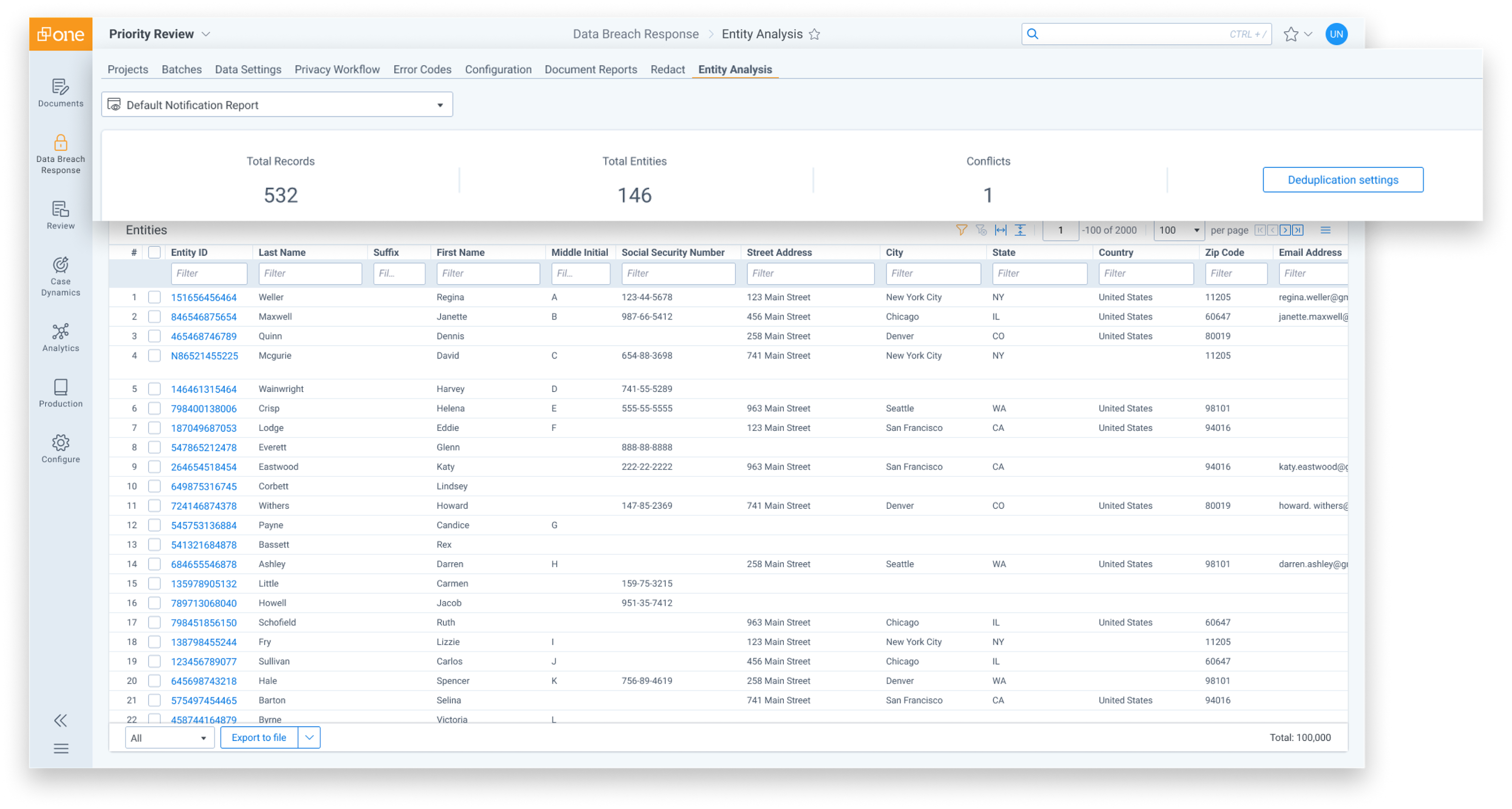Expand the Priority Review dropdown

206,33
